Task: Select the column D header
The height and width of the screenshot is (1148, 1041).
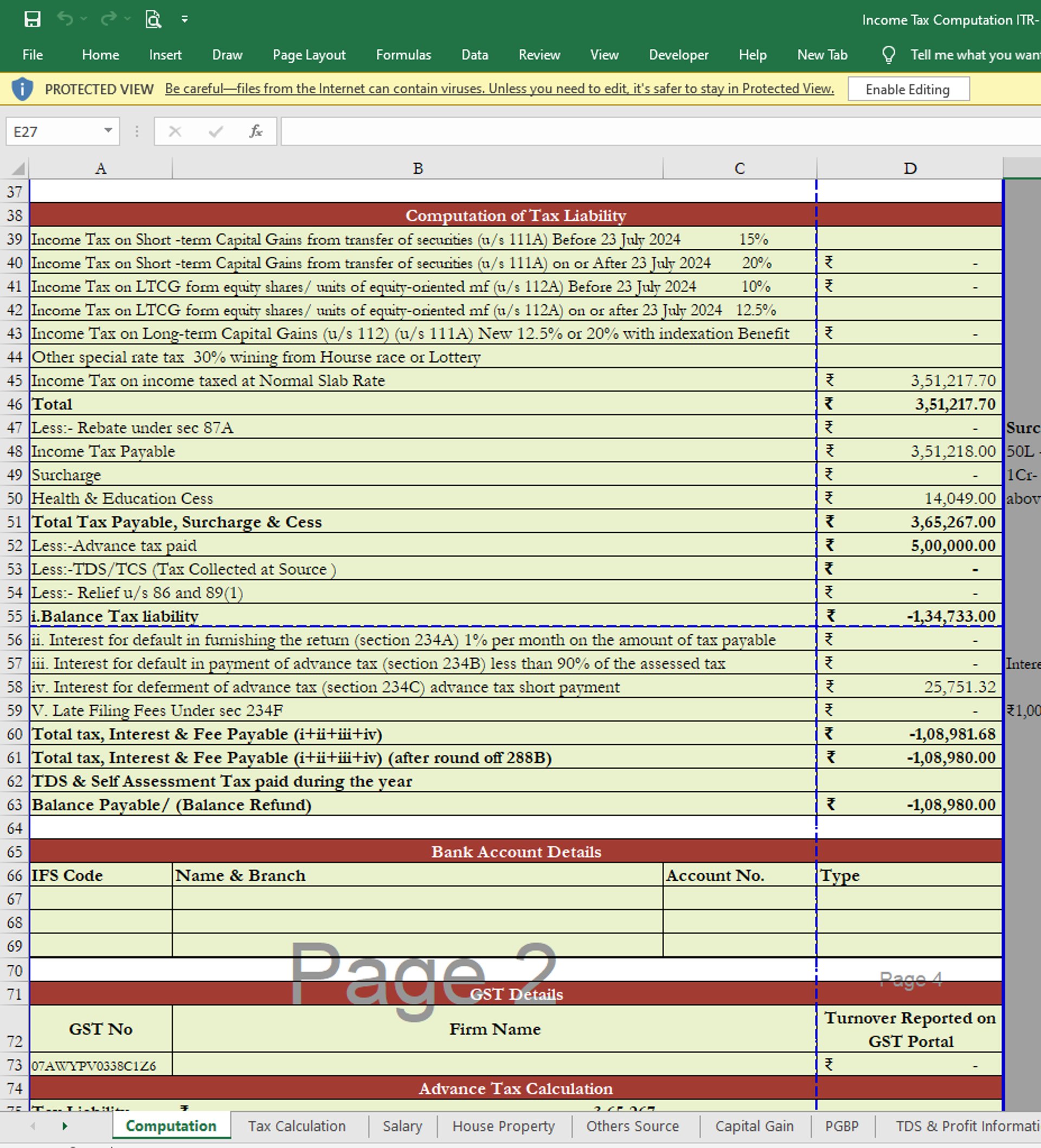Action: pos(909,169)
